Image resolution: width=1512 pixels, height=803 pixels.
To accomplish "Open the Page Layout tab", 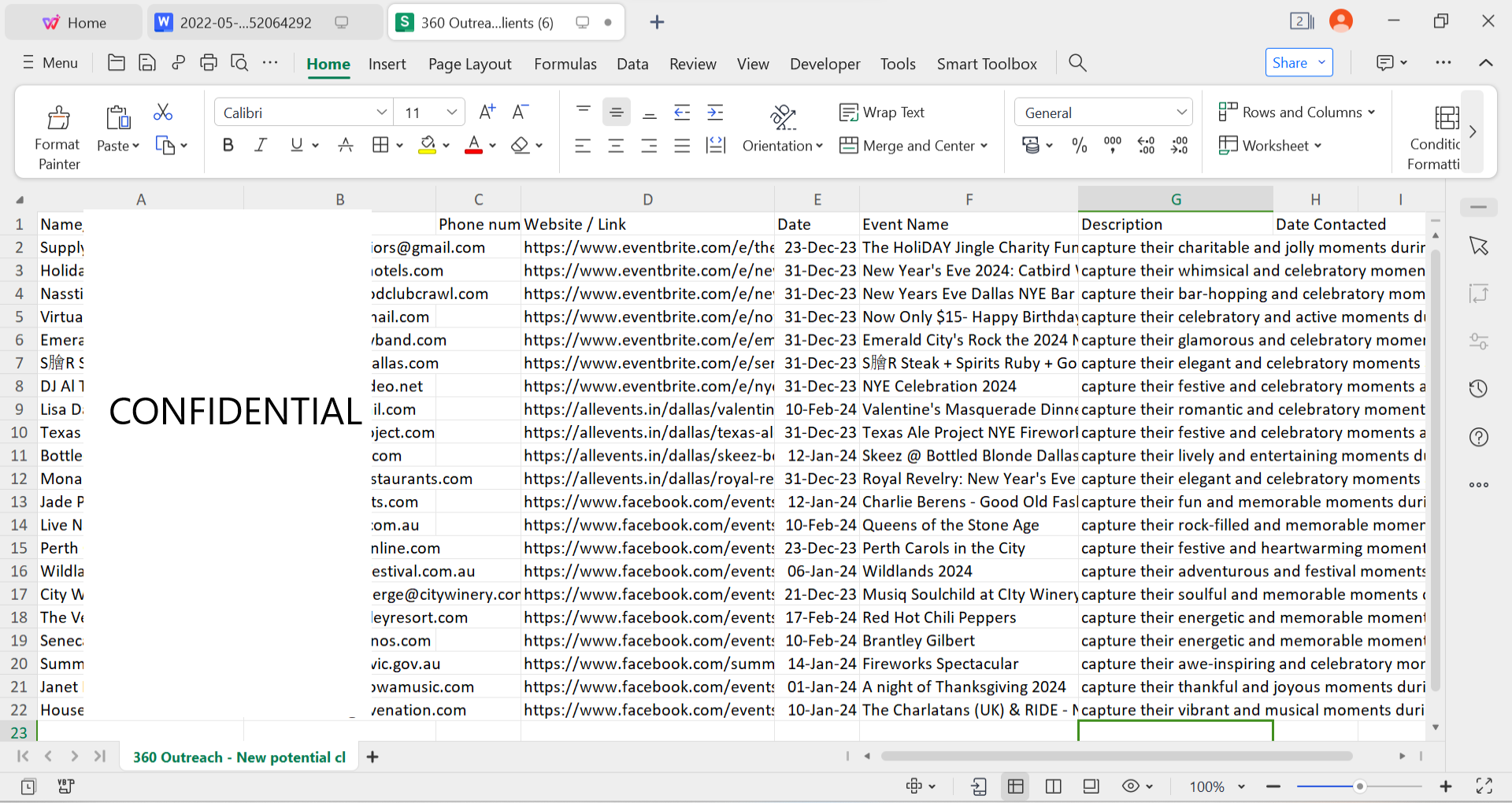I will (x=470, y=64).
